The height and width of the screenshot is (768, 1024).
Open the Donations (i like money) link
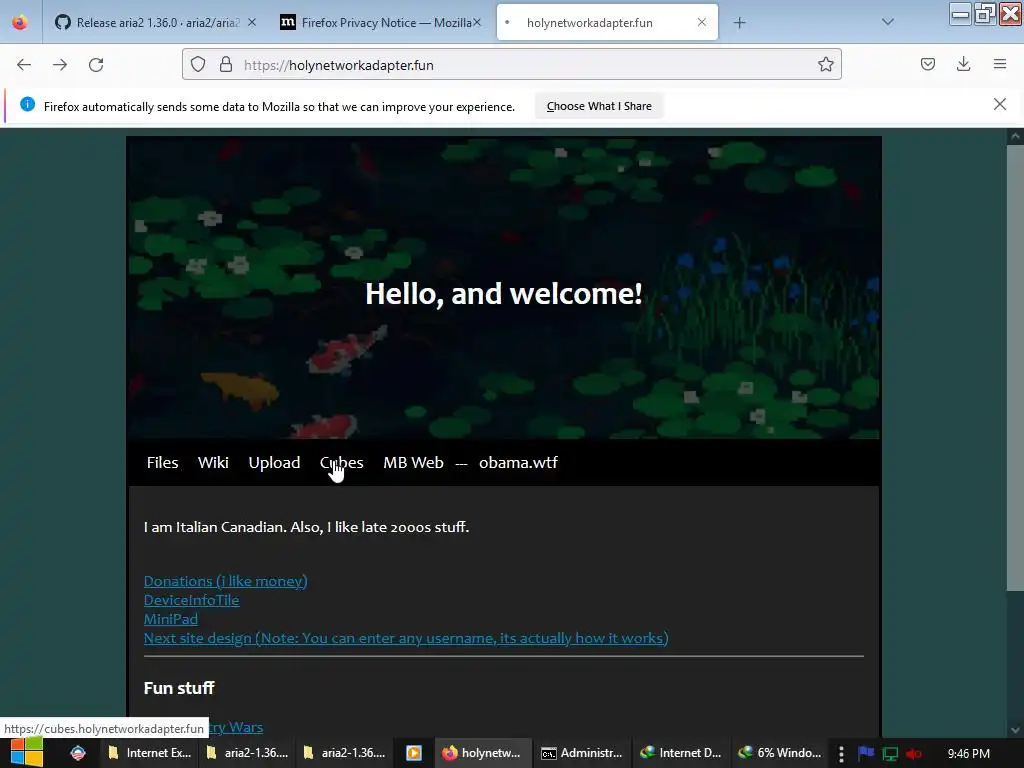click(225, 581)
